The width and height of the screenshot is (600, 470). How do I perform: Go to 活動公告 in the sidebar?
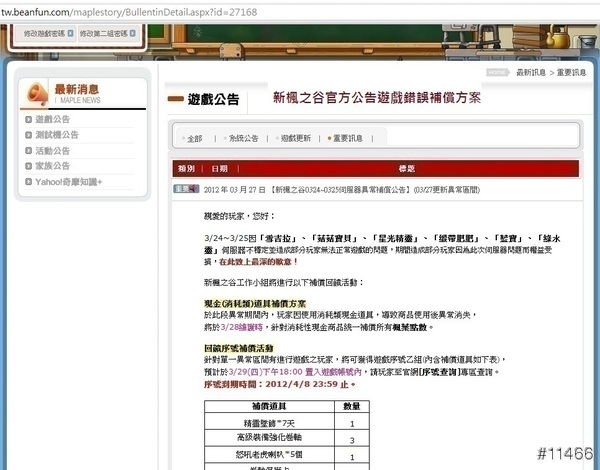52,151
